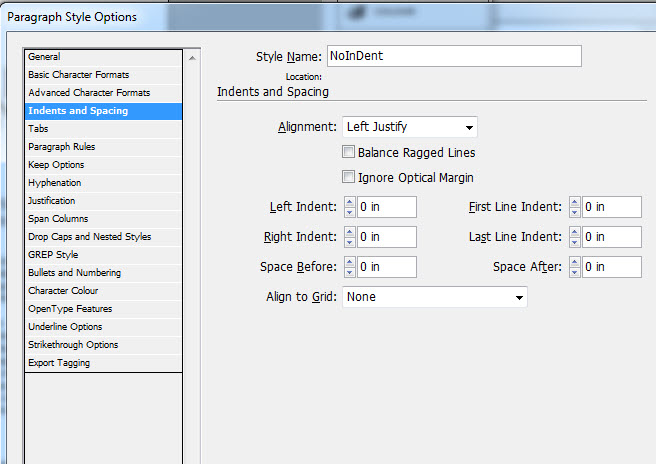This screenshot has height=464, width=656.
Task: Open Bullets and Numbering section
Action: (x=74, y=273)
